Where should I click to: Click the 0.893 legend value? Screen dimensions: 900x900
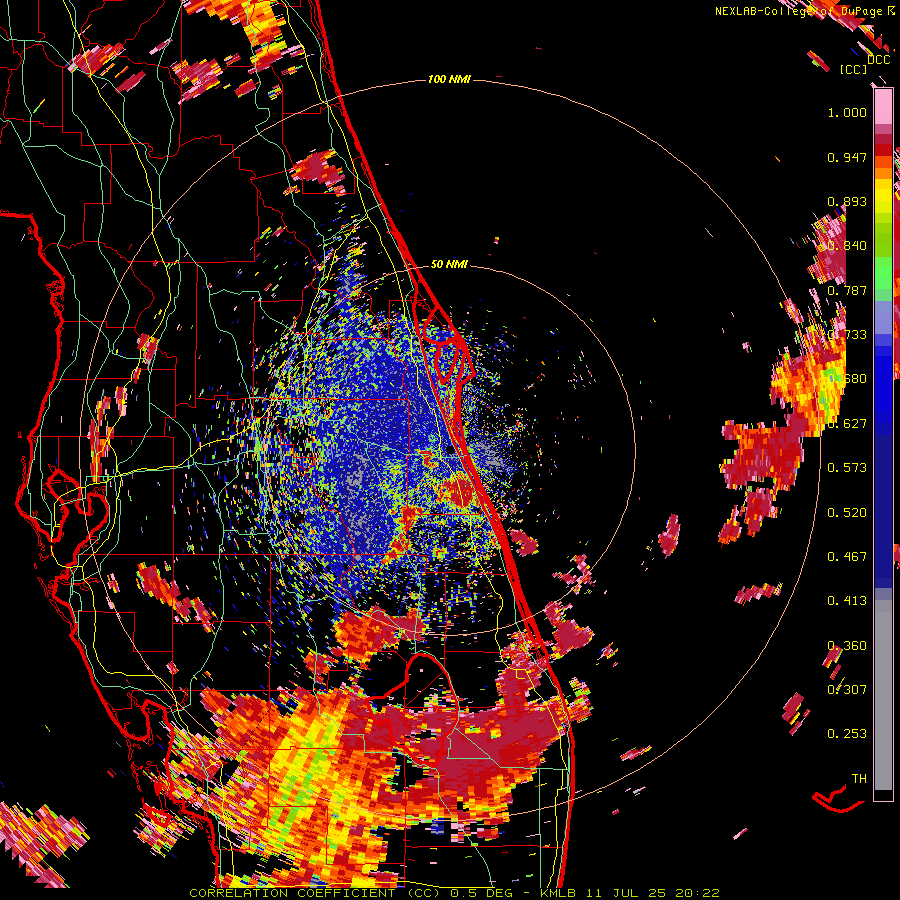(847, 201)
